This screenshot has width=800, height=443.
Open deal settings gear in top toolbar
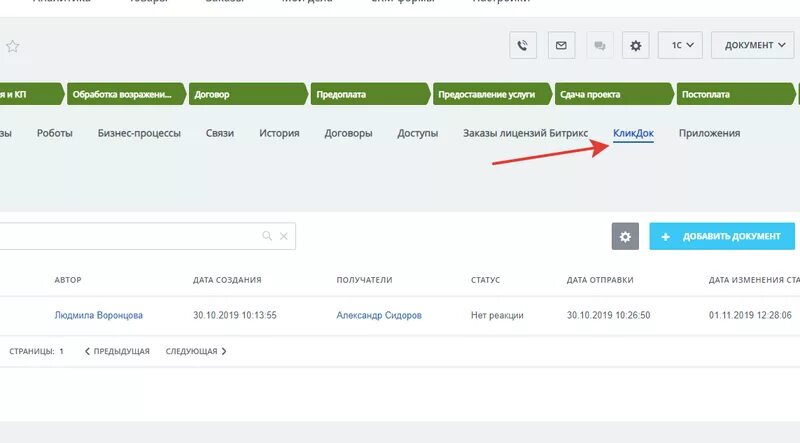click(635, 45)
